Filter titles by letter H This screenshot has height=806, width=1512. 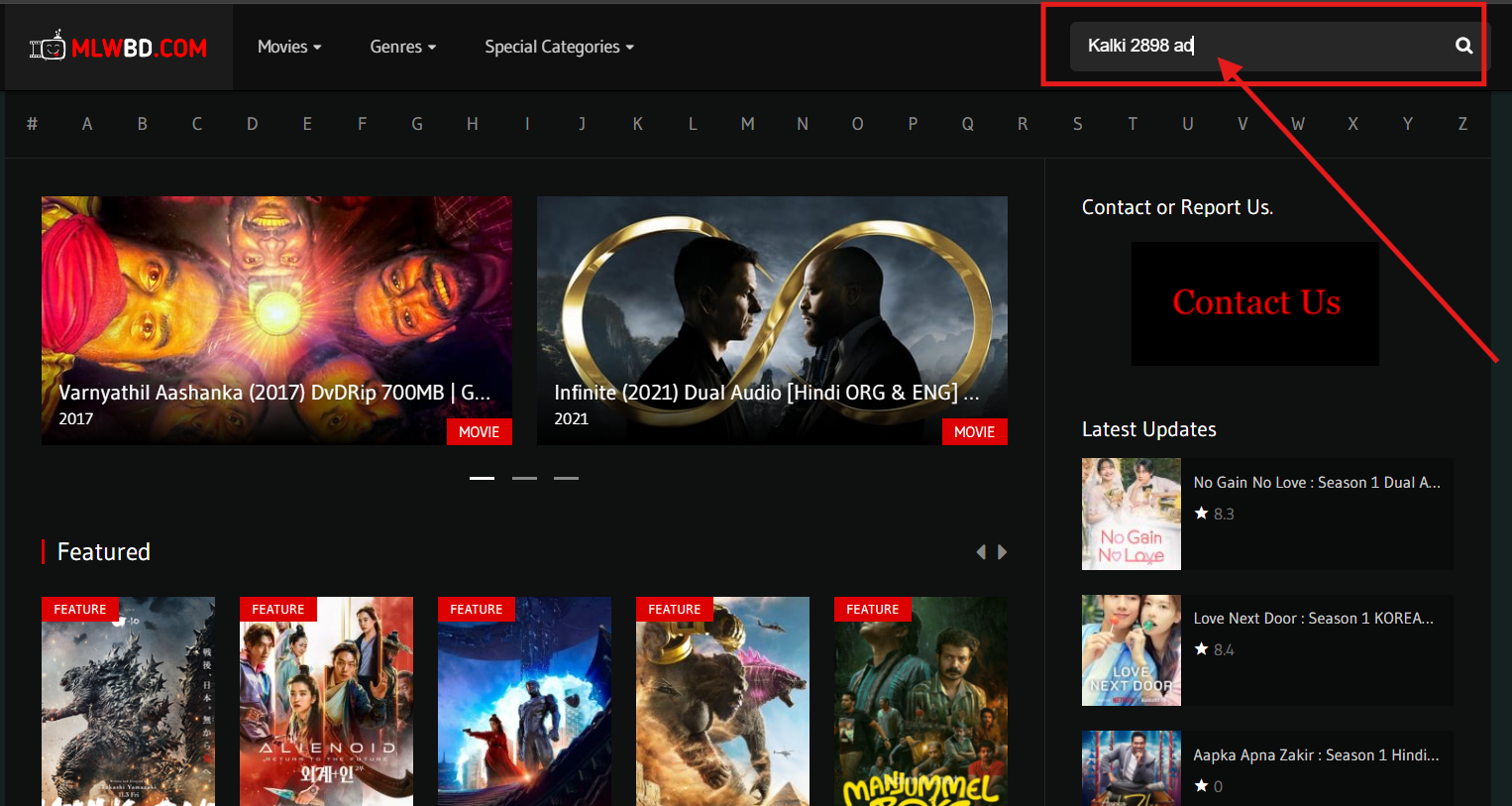click(x=472, y=124)
